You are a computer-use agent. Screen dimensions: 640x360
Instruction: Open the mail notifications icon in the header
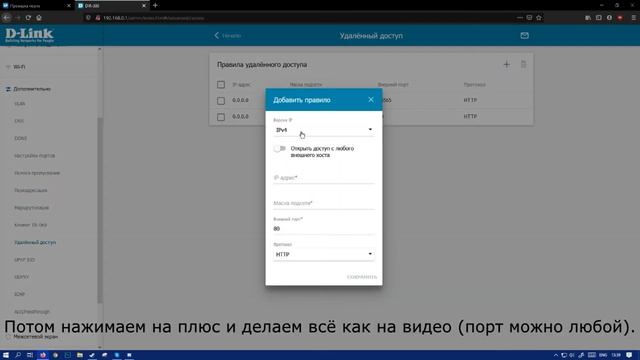(x=524, y=36)
